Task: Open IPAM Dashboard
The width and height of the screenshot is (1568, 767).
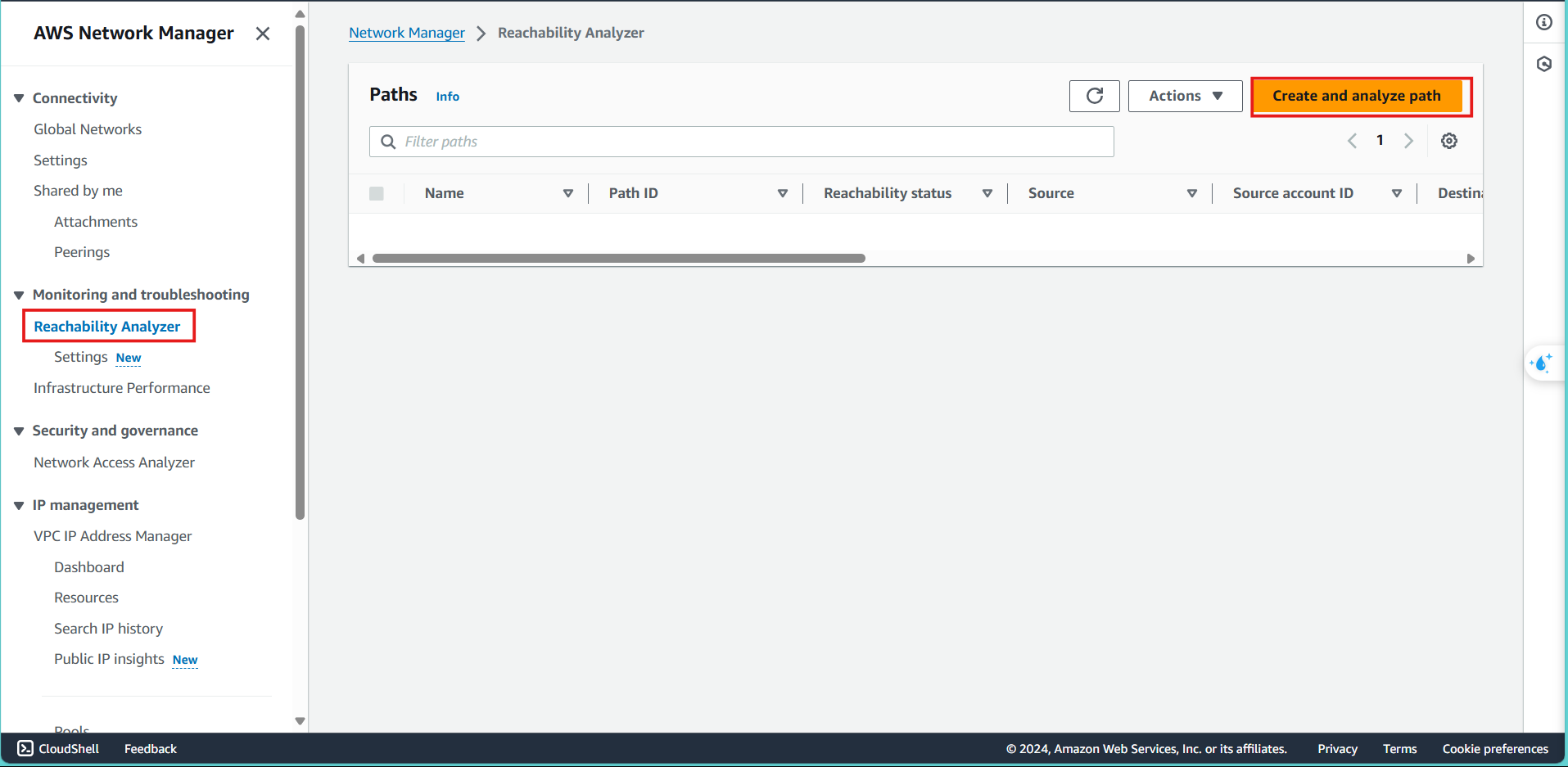Action: pos(89,567)
